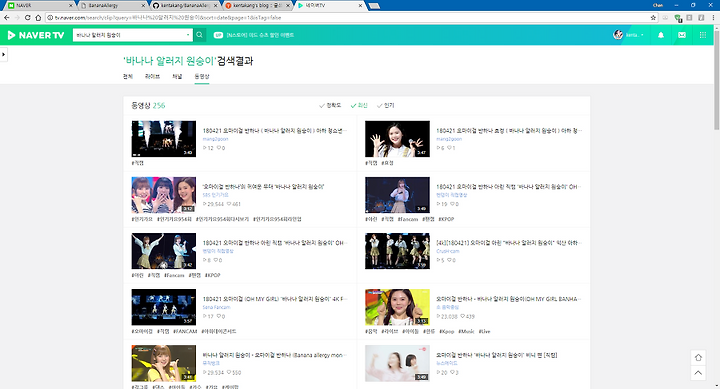The width and height of the screenshot is (720, 389).
Task: Open the Crush cam channel link
Action: point(448,251)
